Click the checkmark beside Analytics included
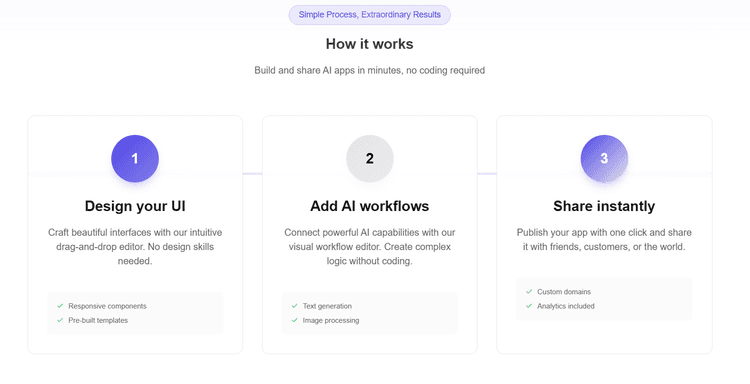The width and height of the screenshot is (750, 384). pyautogui.click(x=529, y=306)
